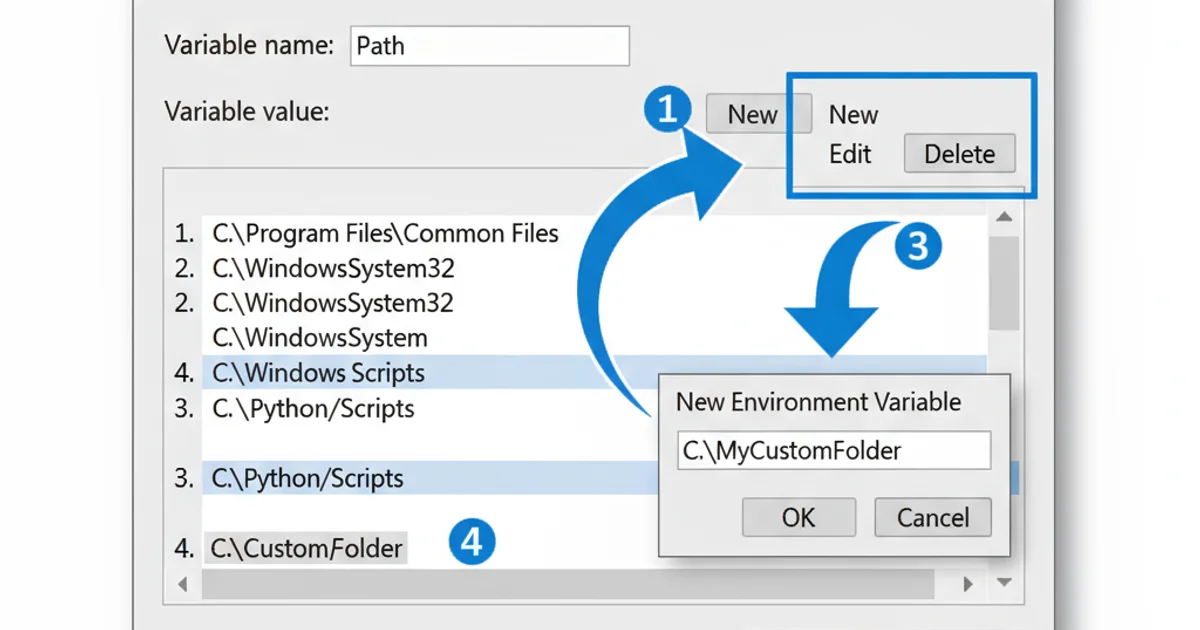Click the circled number 4 step badge
The height and width of the screenshot is (630, 1200).
pos(471,543)
